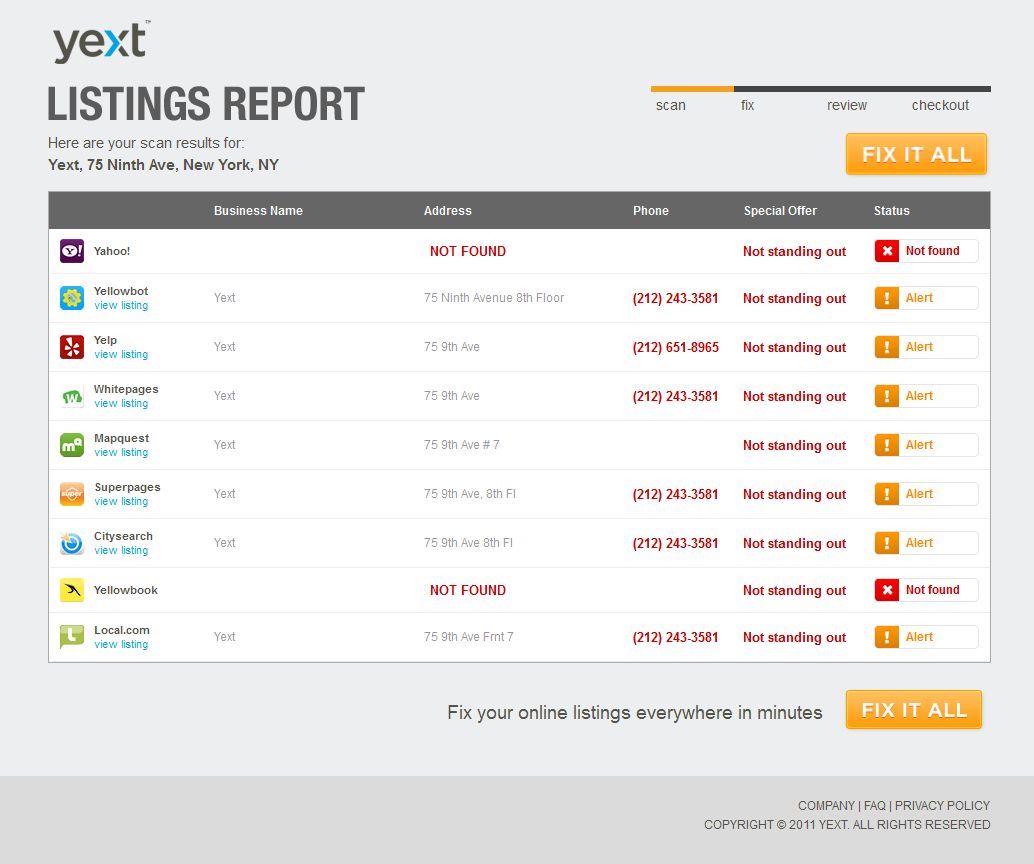Open view listing for Yelp
1034x864 pixels.
point(121,354)
